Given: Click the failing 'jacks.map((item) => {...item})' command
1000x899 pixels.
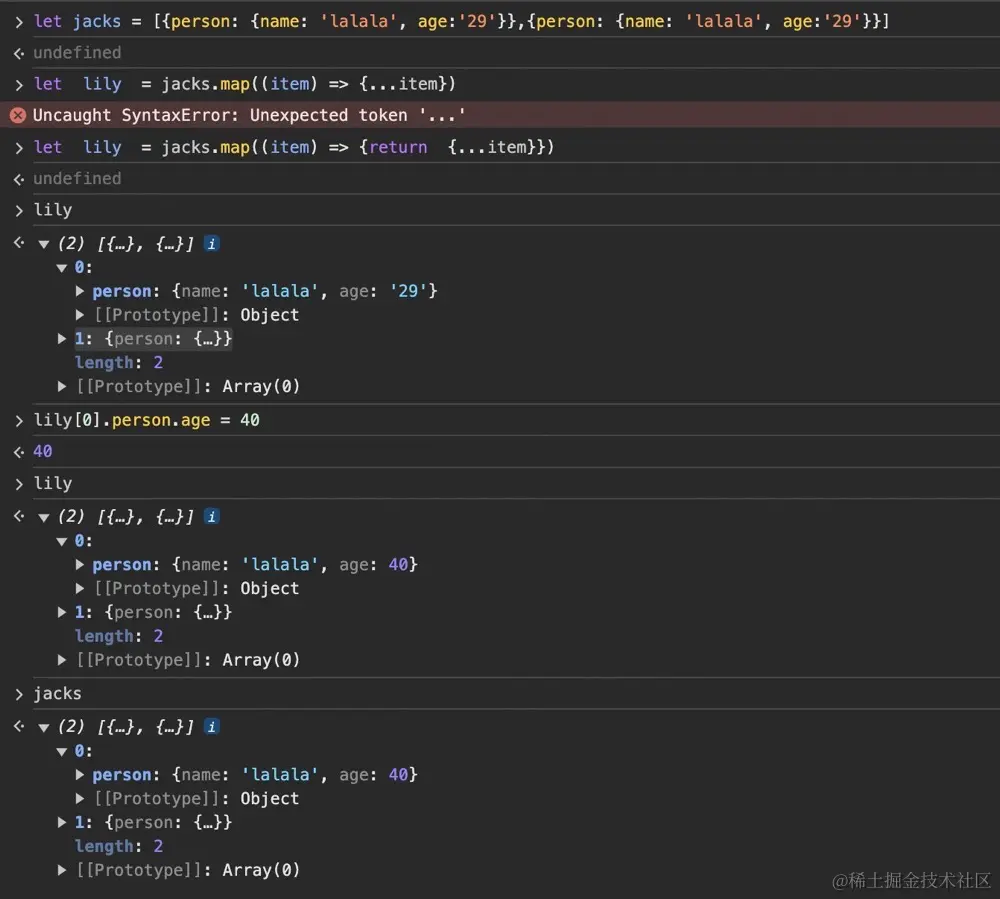Looking at the screenshot, I should 244,84.
